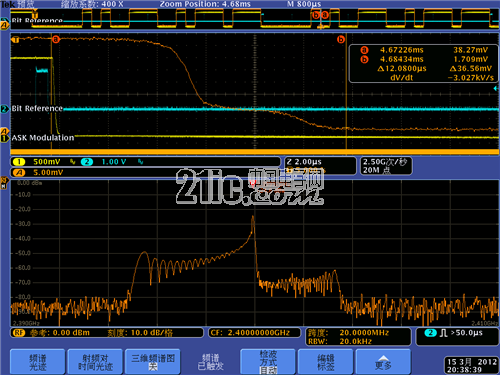This screenshot has width=500, height=375.
Task: Click the orange trigger T marker in zoom window
Action: click(15, 40)
